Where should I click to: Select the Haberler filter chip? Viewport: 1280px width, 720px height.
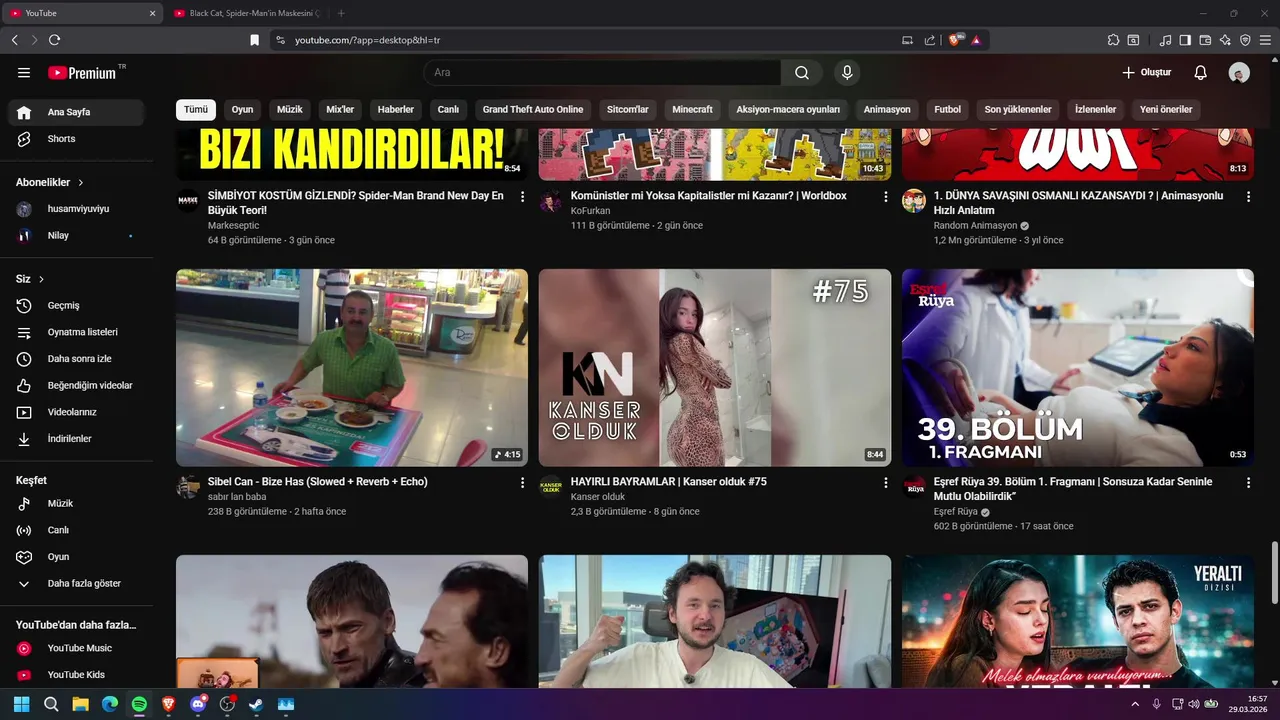coord(396,109)
